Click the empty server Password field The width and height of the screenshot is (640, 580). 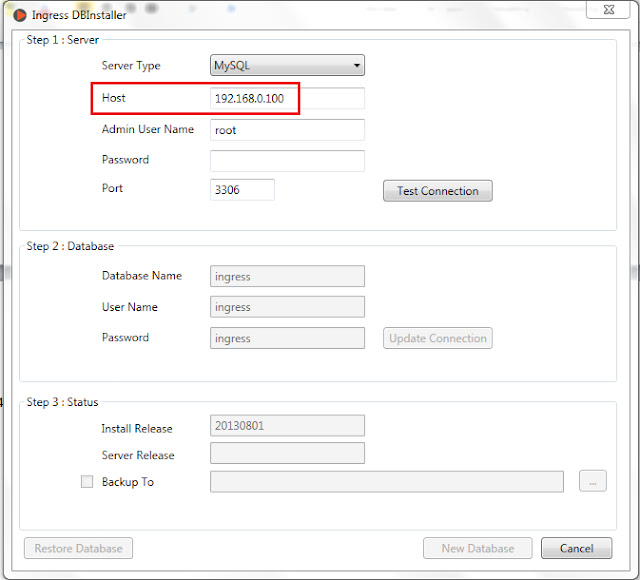pos(287,161)
